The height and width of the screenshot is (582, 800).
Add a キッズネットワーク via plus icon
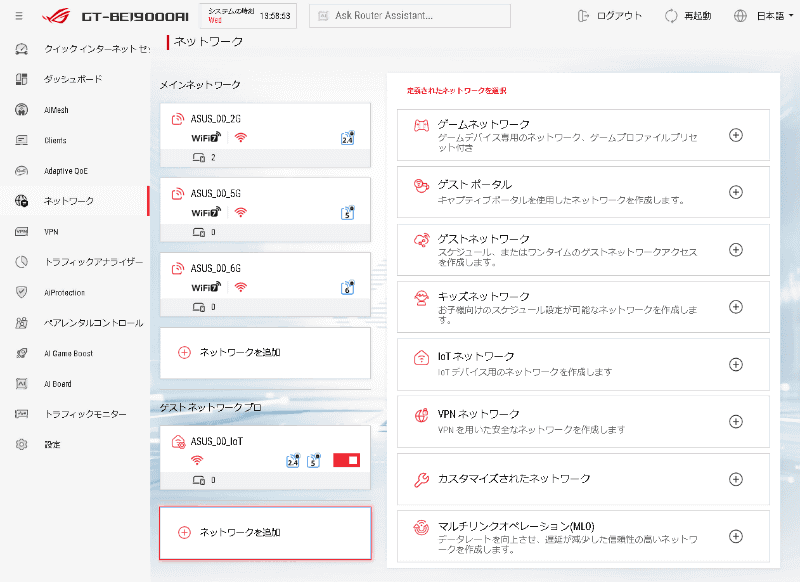point(735,307)
